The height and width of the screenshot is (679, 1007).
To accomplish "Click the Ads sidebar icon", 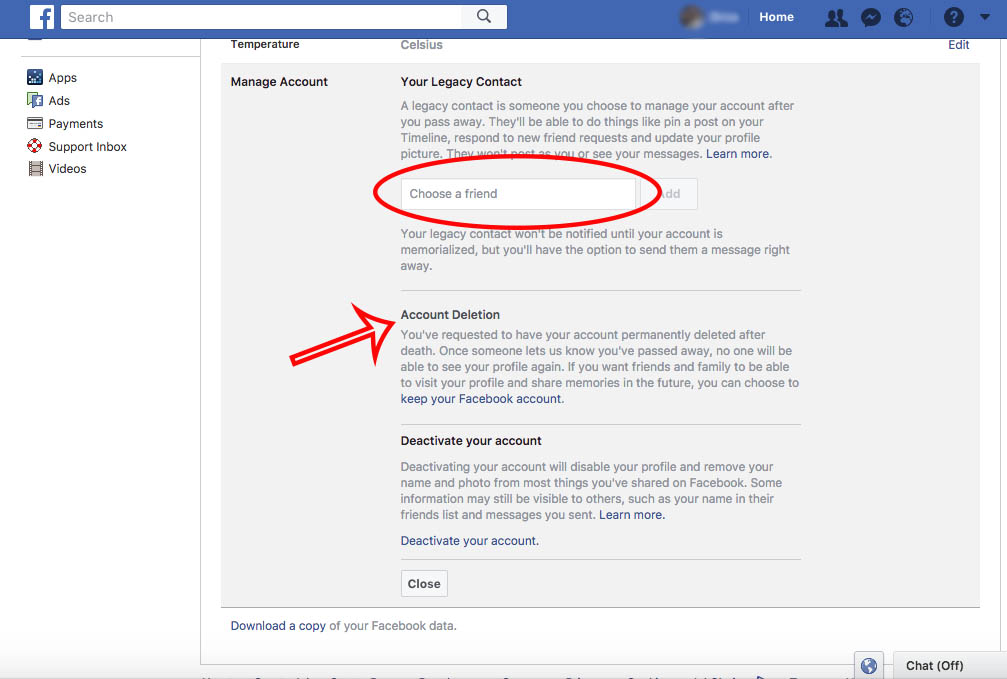I will pos(35,100).
